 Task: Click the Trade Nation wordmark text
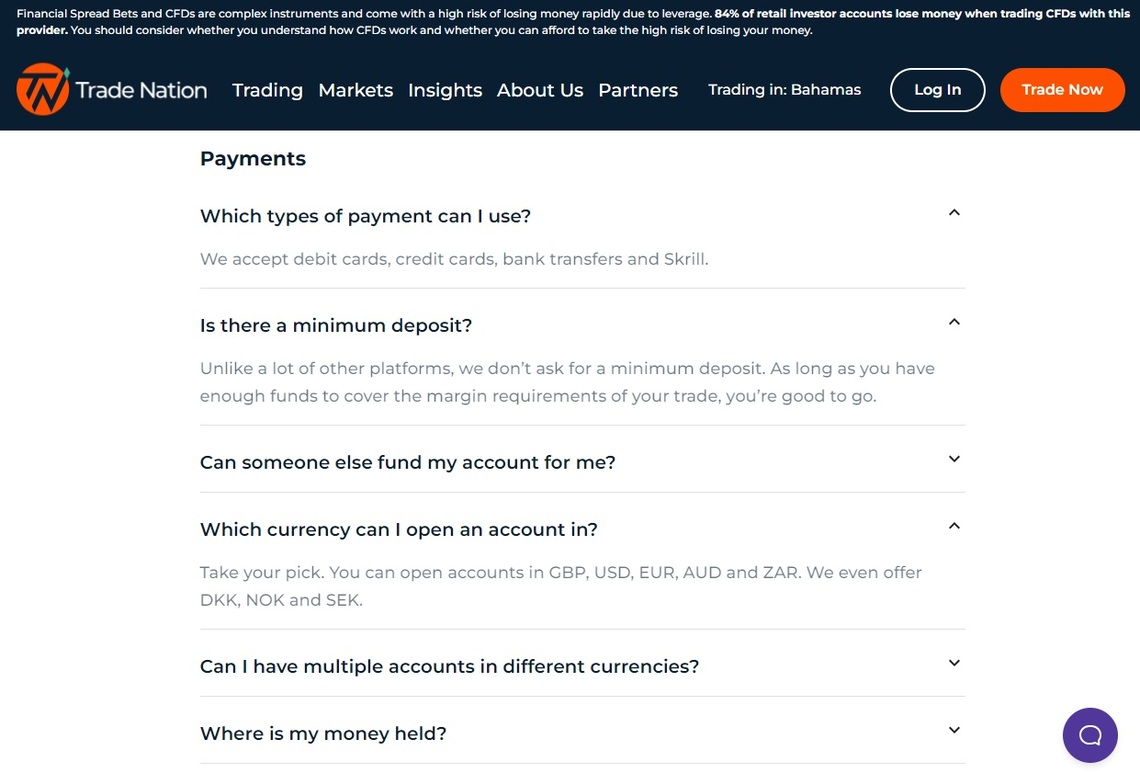pos(141,90)
